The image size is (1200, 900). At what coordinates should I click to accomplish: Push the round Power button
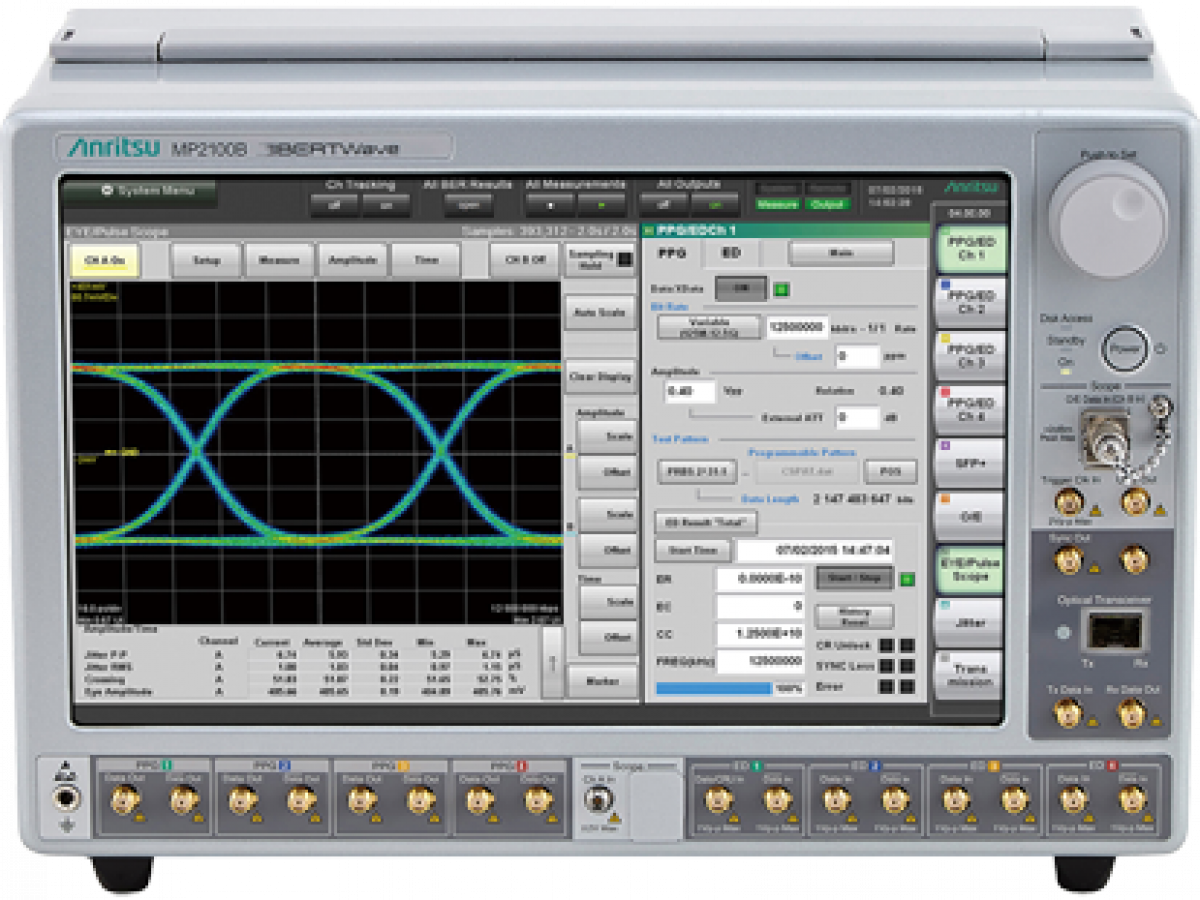pos(1125,349)
